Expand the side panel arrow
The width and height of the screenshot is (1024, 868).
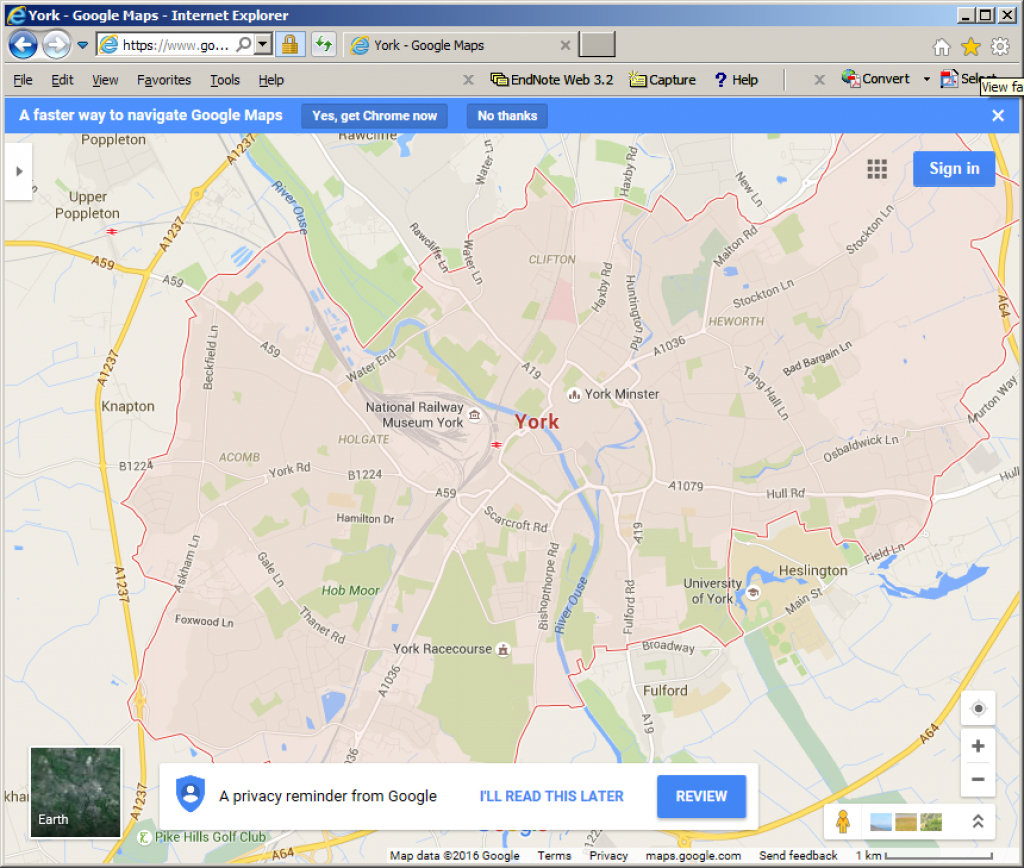coord(18,171)
